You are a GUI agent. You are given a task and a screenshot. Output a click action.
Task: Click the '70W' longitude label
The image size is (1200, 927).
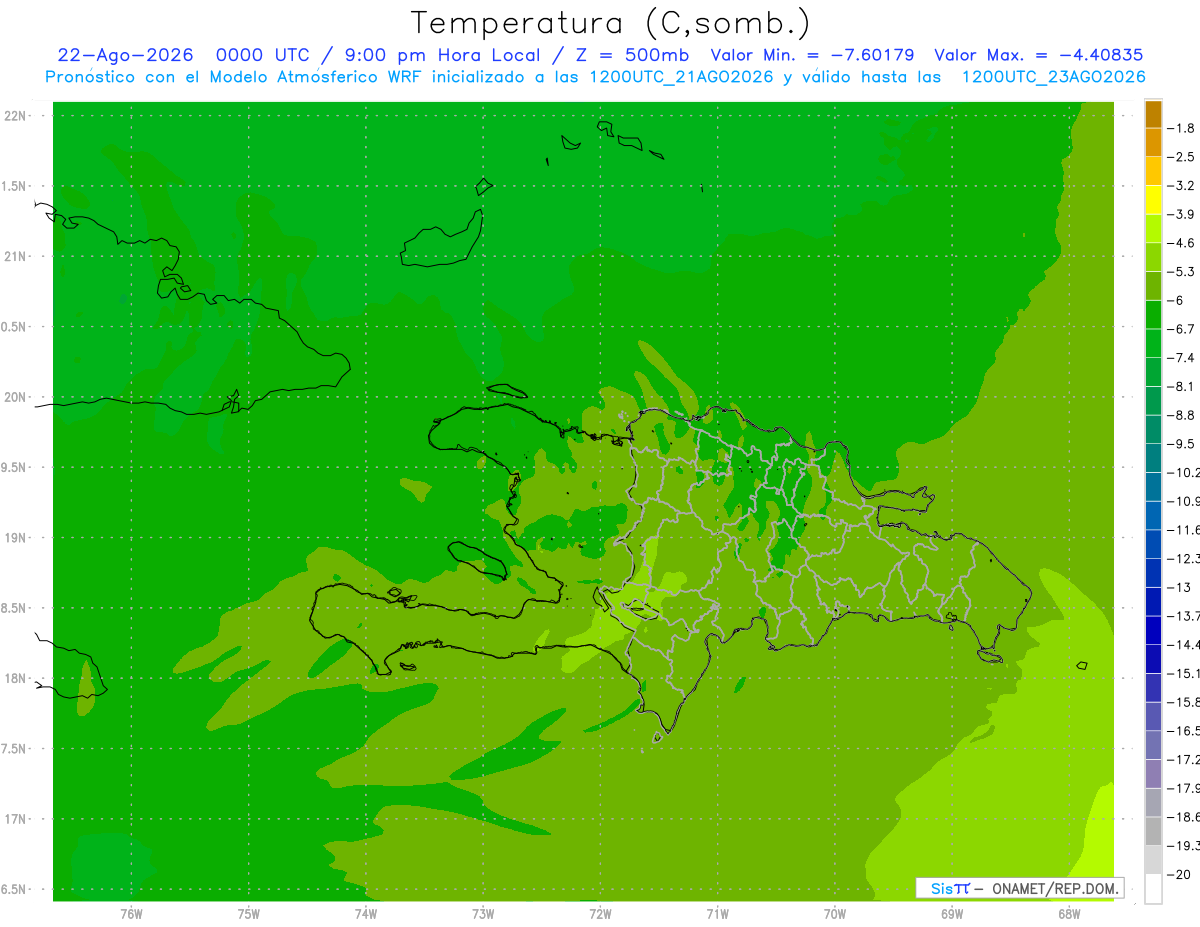(x=834, y=914)
